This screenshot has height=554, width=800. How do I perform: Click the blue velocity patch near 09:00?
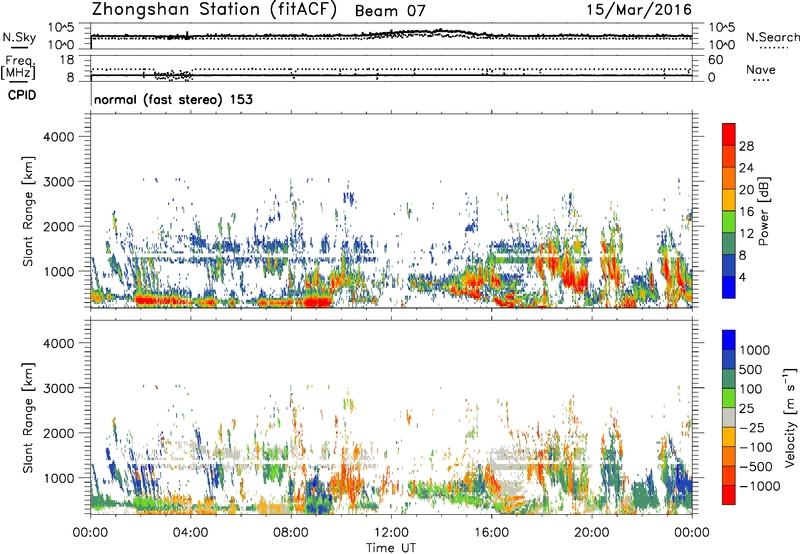pyautogui.click(x=317, y=495)
